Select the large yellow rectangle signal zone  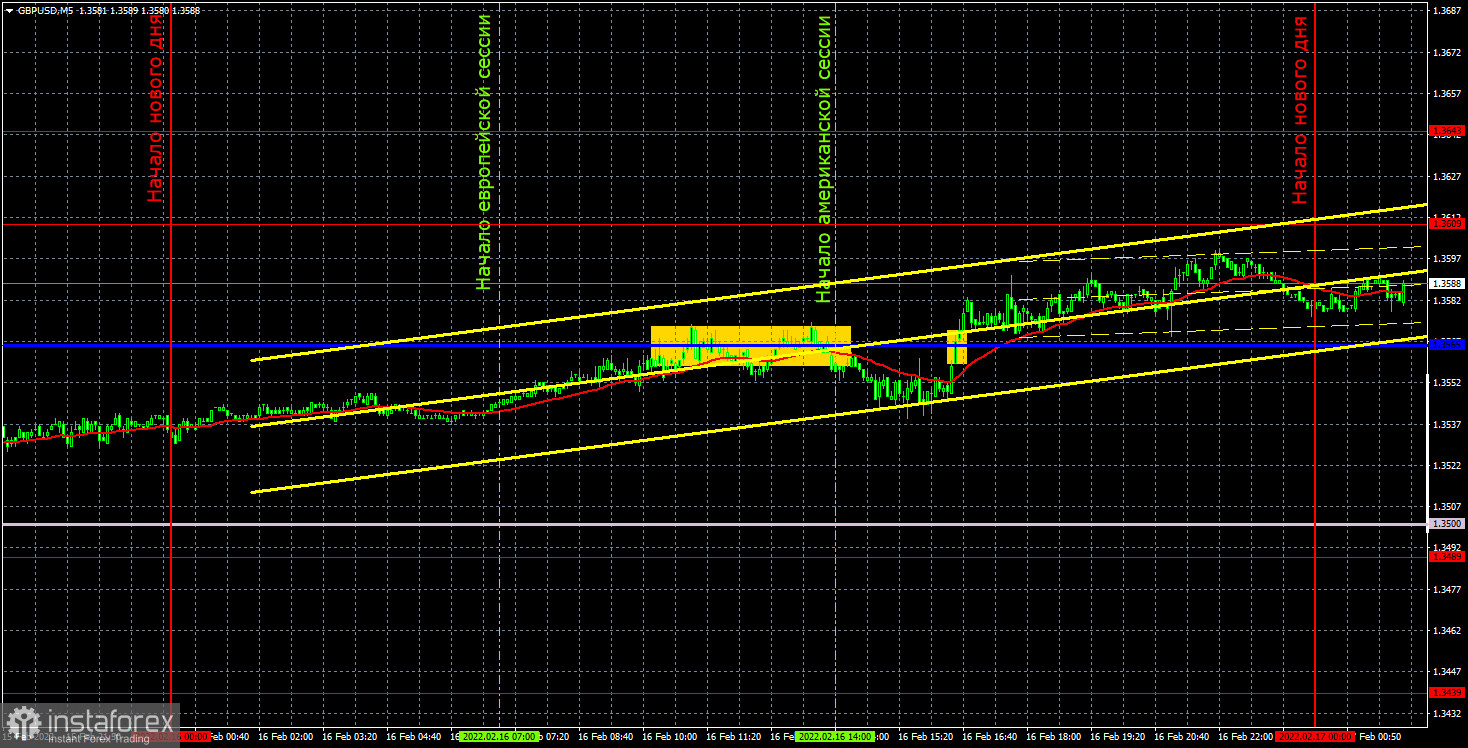click(x=751, y=346)
